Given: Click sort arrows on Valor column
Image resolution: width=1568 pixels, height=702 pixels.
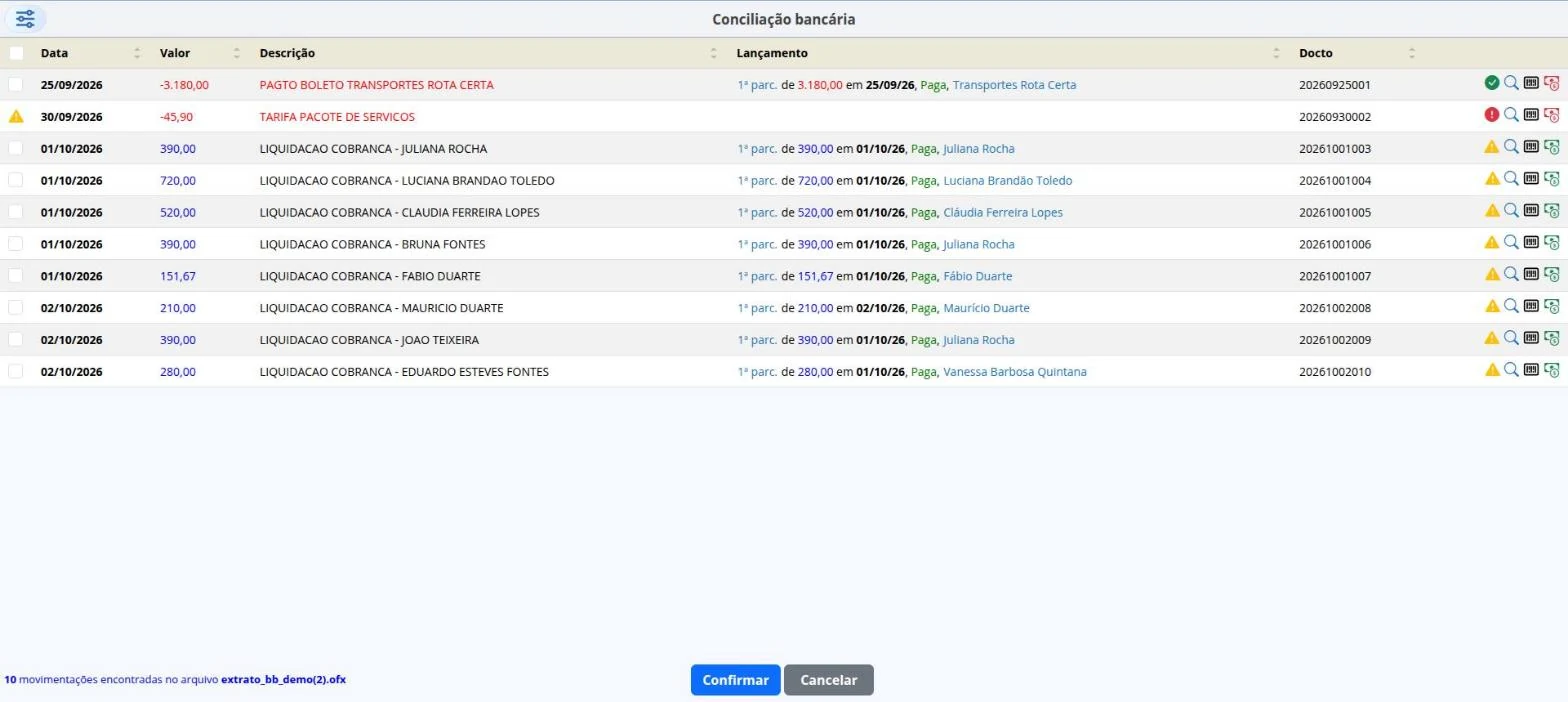Looking at the screenshot, I should click(x=237, y=53).
